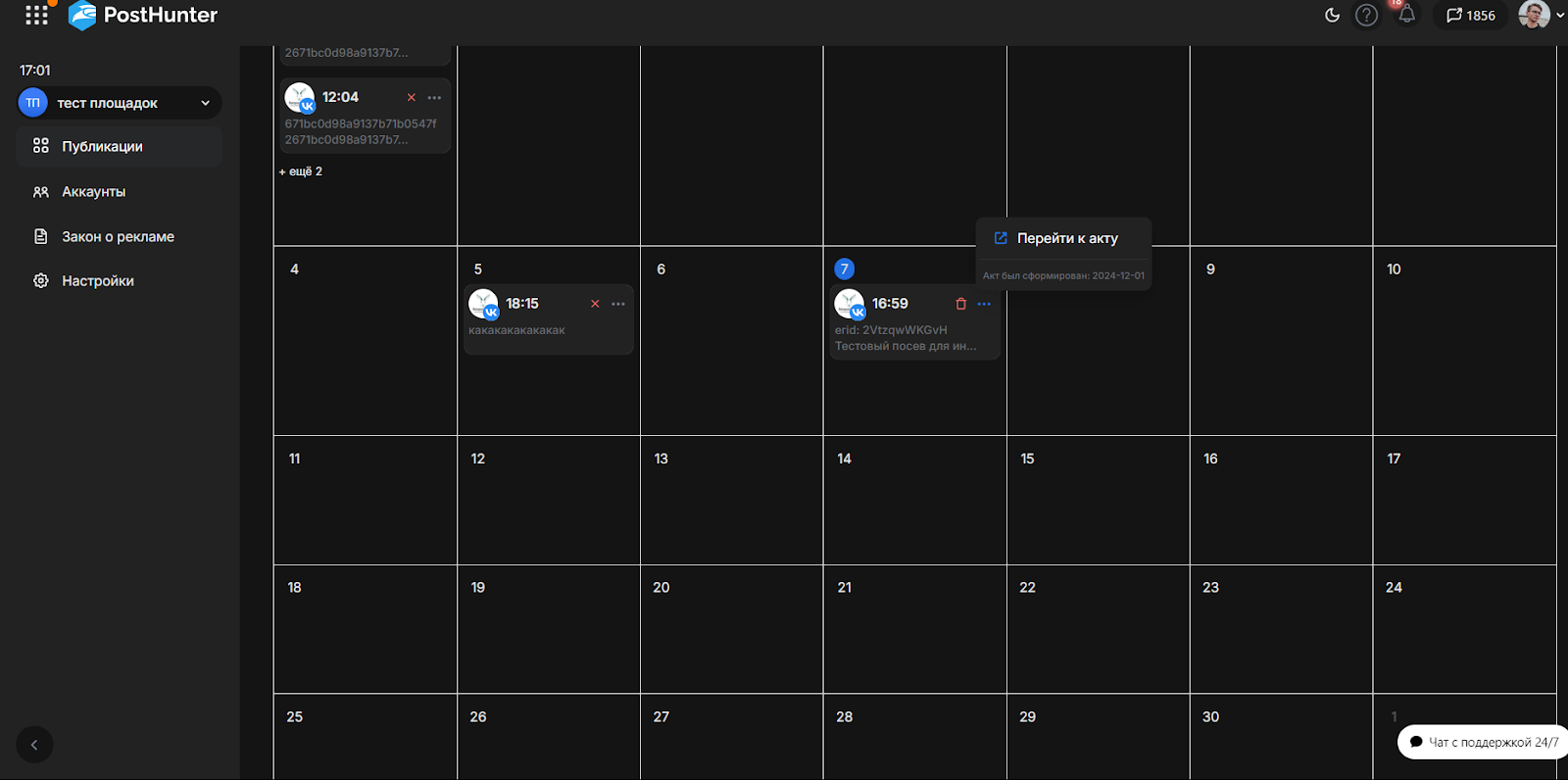Open Закон о рекламе section
This screenshot has width=1568, height=780.
click(120, 236)
